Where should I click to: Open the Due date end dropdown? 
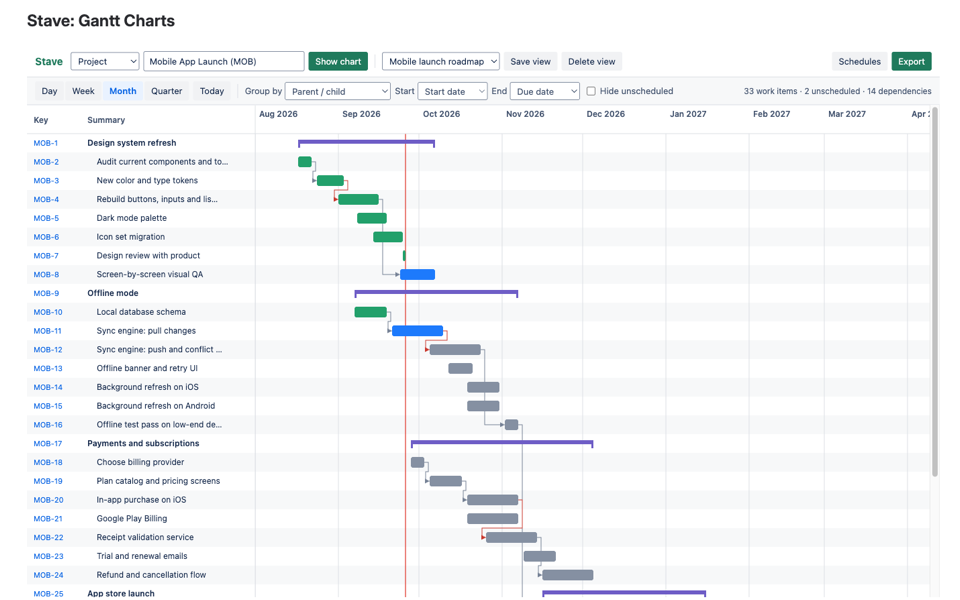[544, 91]
